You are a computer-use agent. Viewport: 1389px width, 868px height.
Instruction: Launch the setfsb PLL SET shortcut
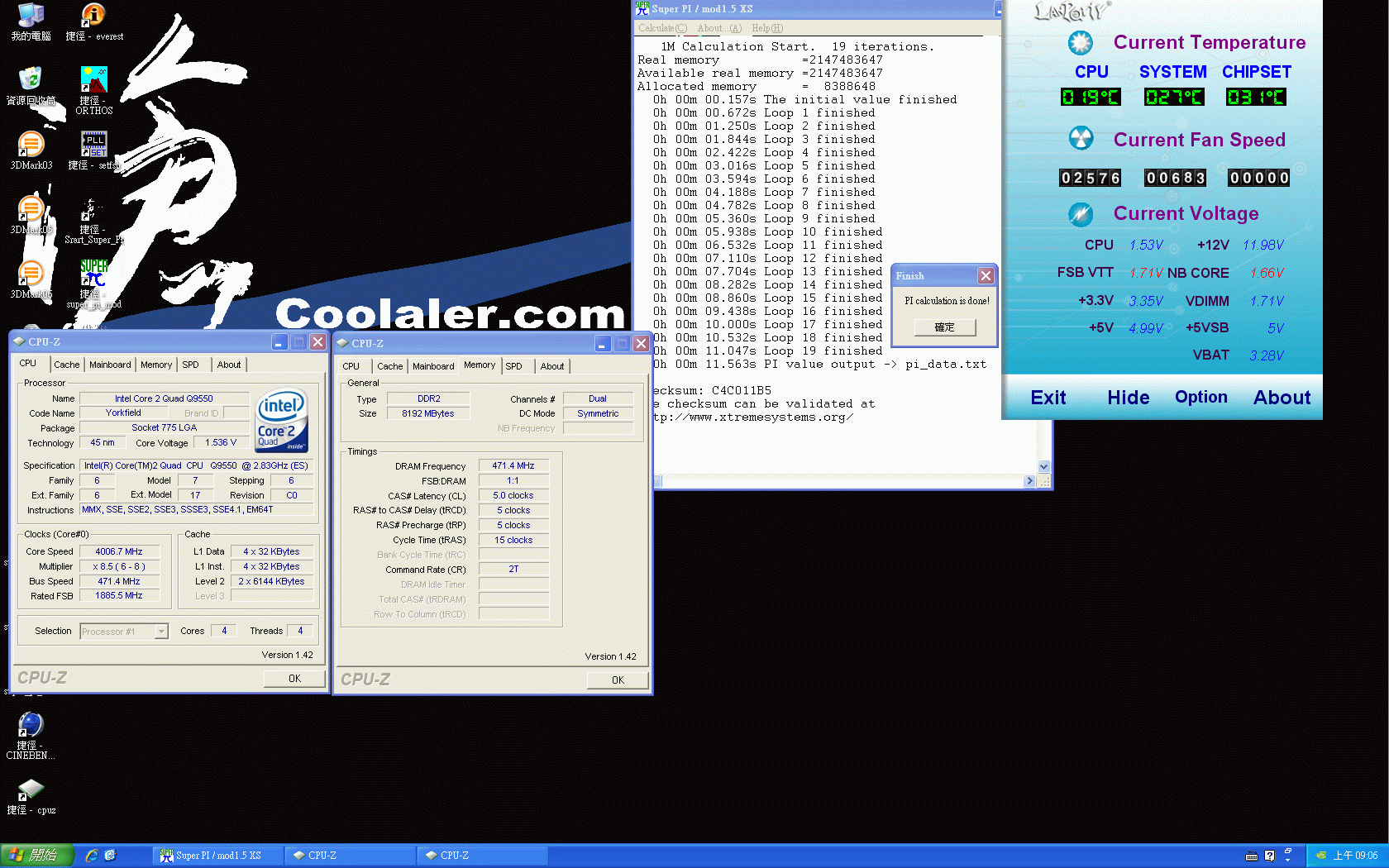click(93, 144)
